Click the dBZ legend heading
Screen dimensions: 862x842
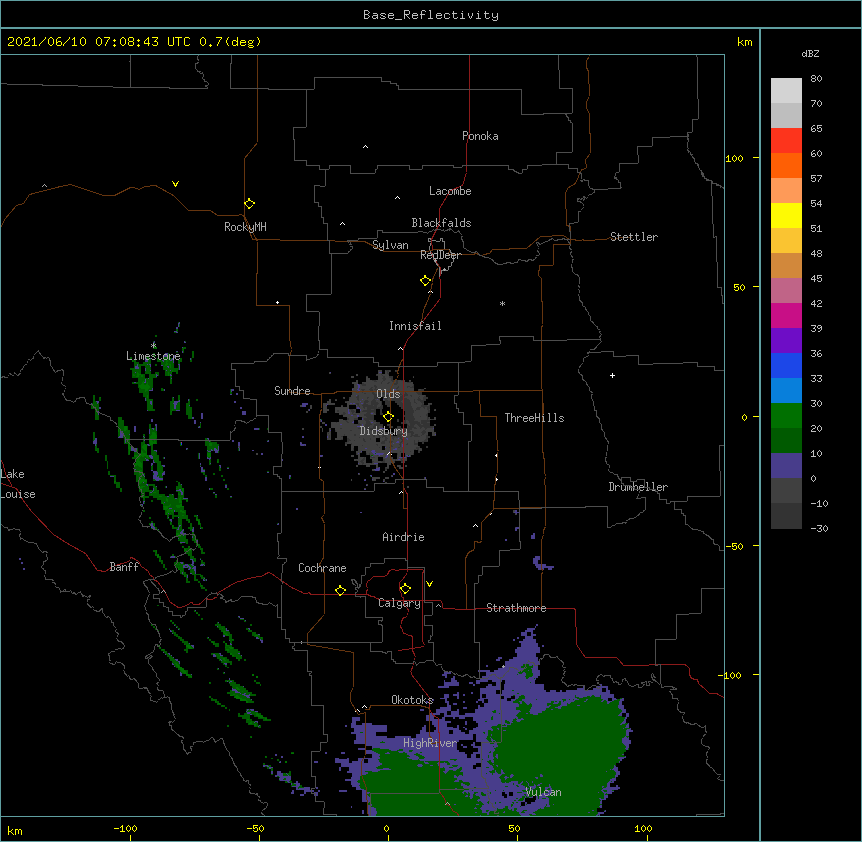810,53
